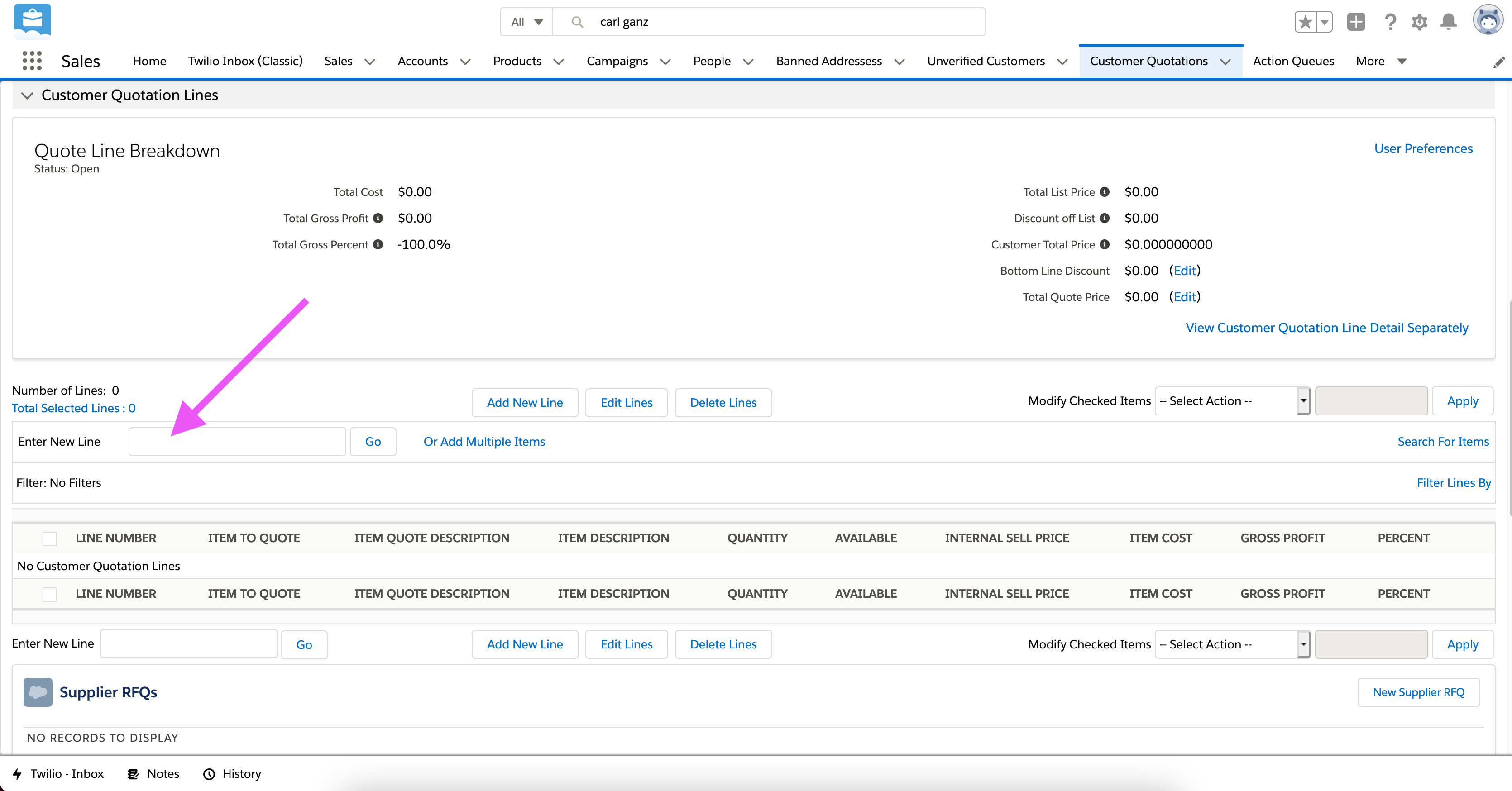The width and height of the screenshot is (1512, 791).
Task: Focus the lower Enter New Line field
Action: coord(188,644)
